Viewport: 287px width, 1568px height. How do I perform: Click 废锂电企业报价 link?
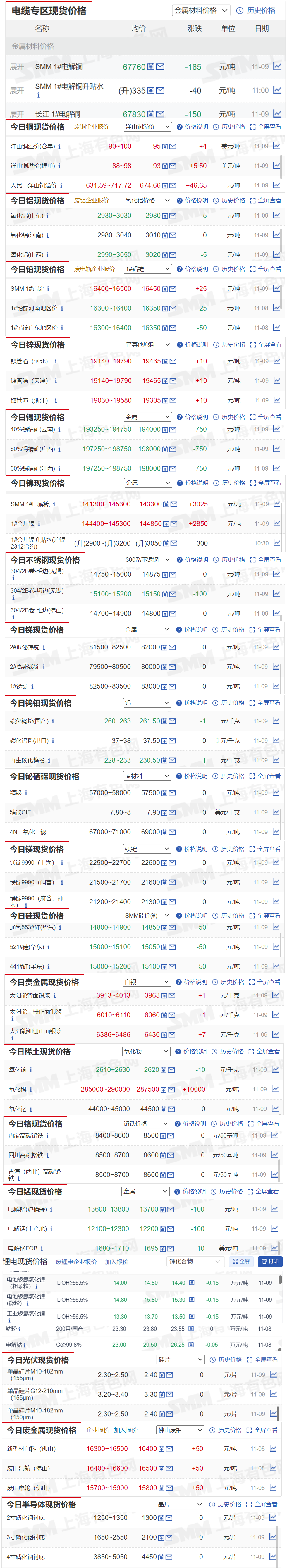click(x=76, y=1262)
